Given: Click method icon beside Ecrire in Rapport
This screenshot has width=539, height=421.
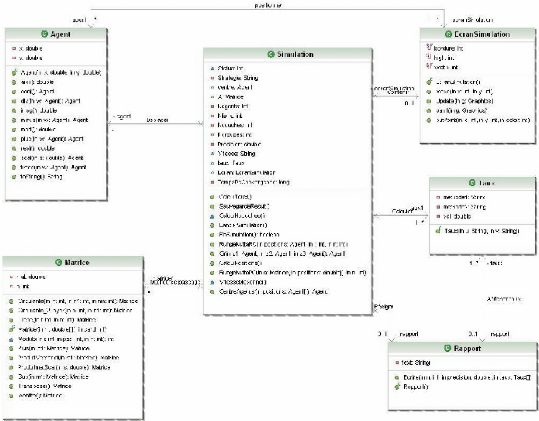Looking at the screenshot, I should [x=397, y=377].
